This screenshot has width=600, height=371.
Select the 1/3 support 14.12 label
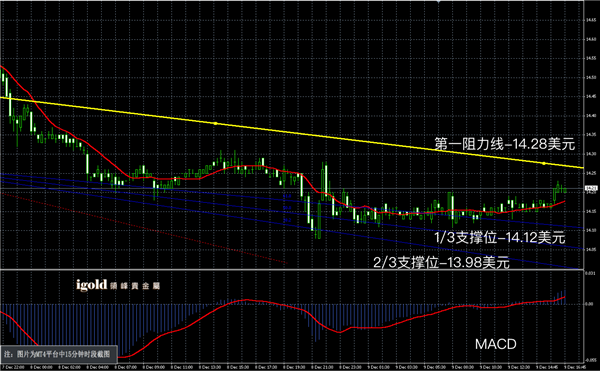500,238
